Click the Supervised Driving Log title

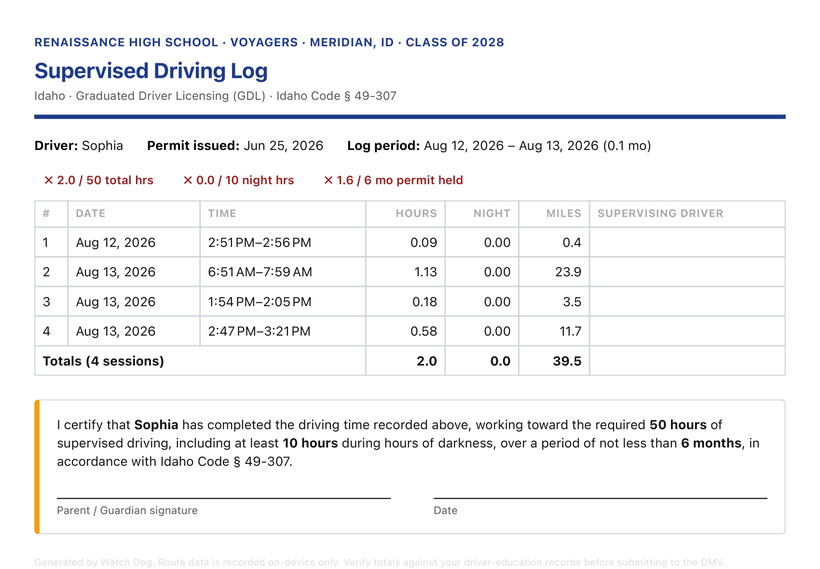[151, 71]
